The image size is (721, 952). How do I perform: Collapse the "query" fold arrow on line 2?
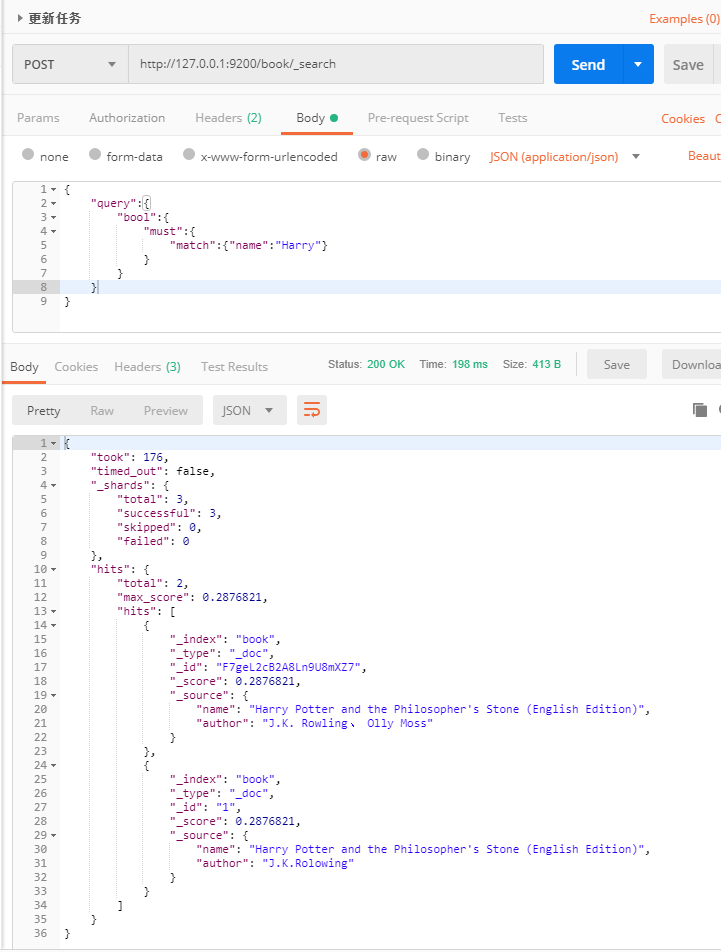53,203
